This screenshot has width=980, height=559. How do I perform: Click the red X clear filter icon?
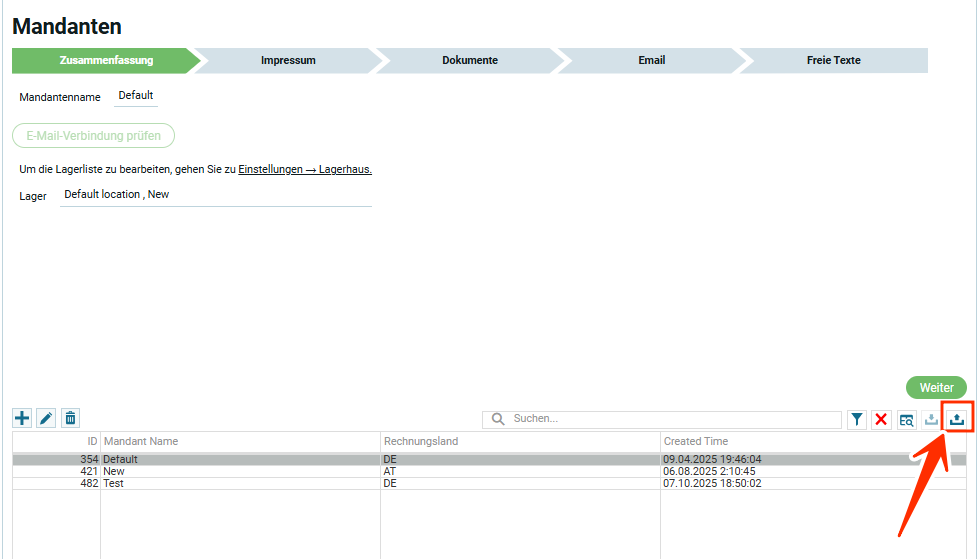pyautogui.click(x=881, y=420)
